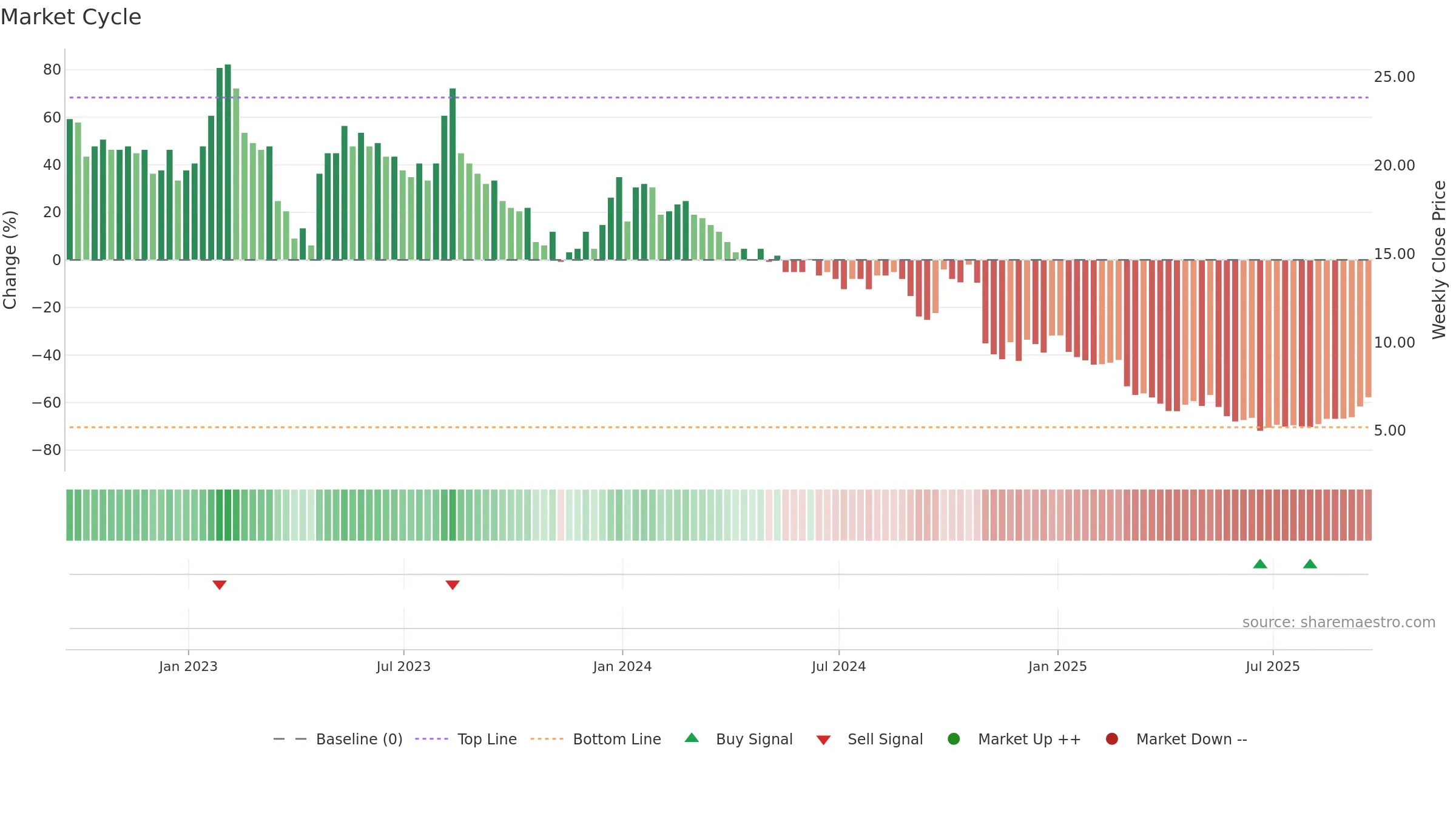
Task: Click the Jul 2025 x-axis label
Action: coord(1273,666)
